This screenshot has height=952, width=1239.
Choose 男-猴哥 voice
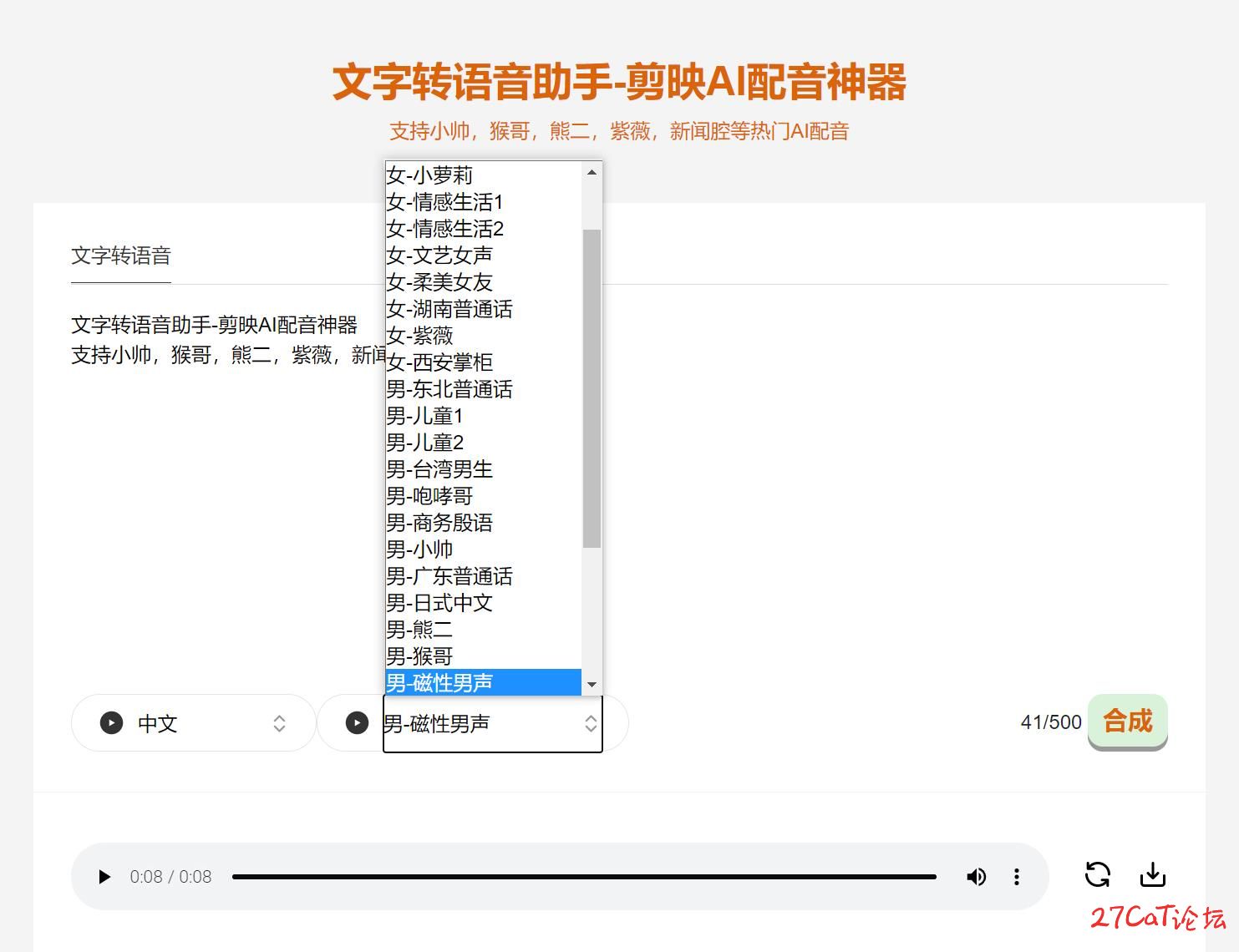coord(483,656)
